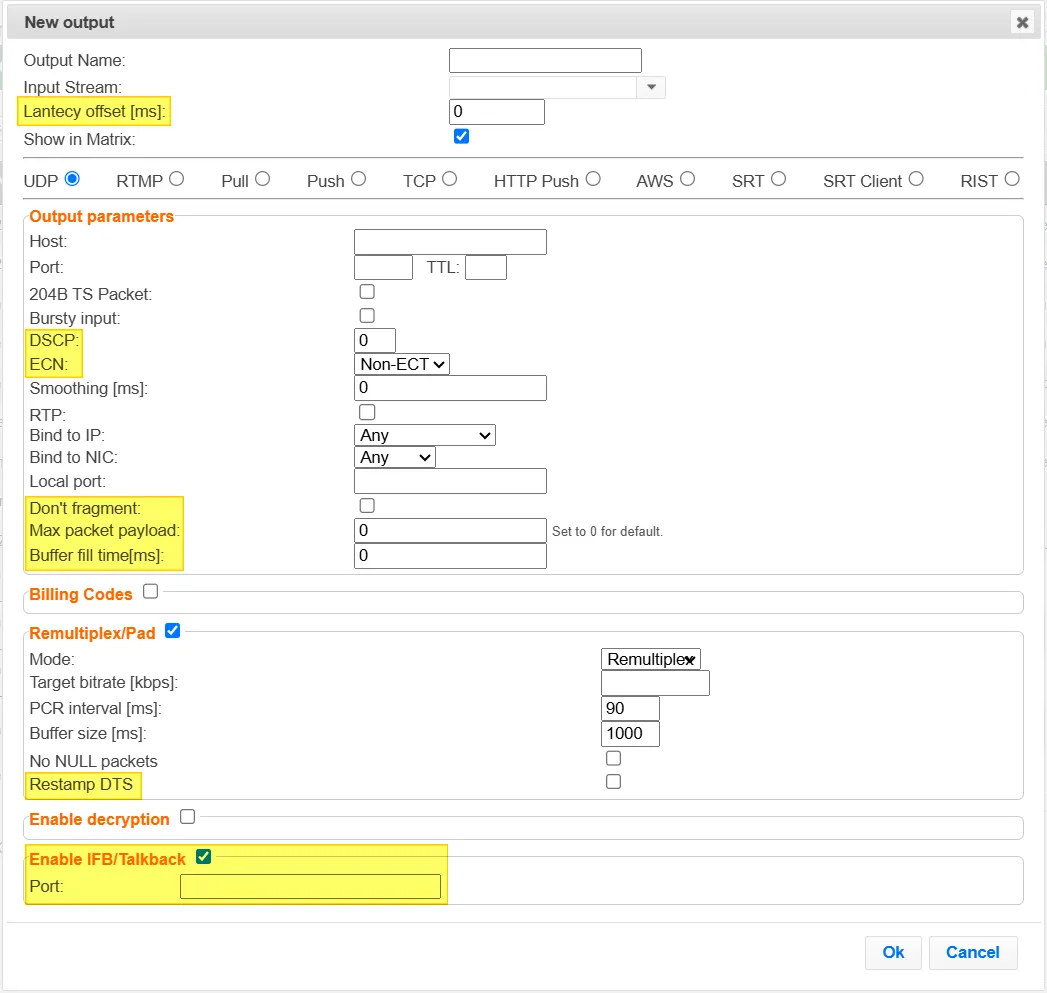Enable the RTP checkbox

pos(367,412)
